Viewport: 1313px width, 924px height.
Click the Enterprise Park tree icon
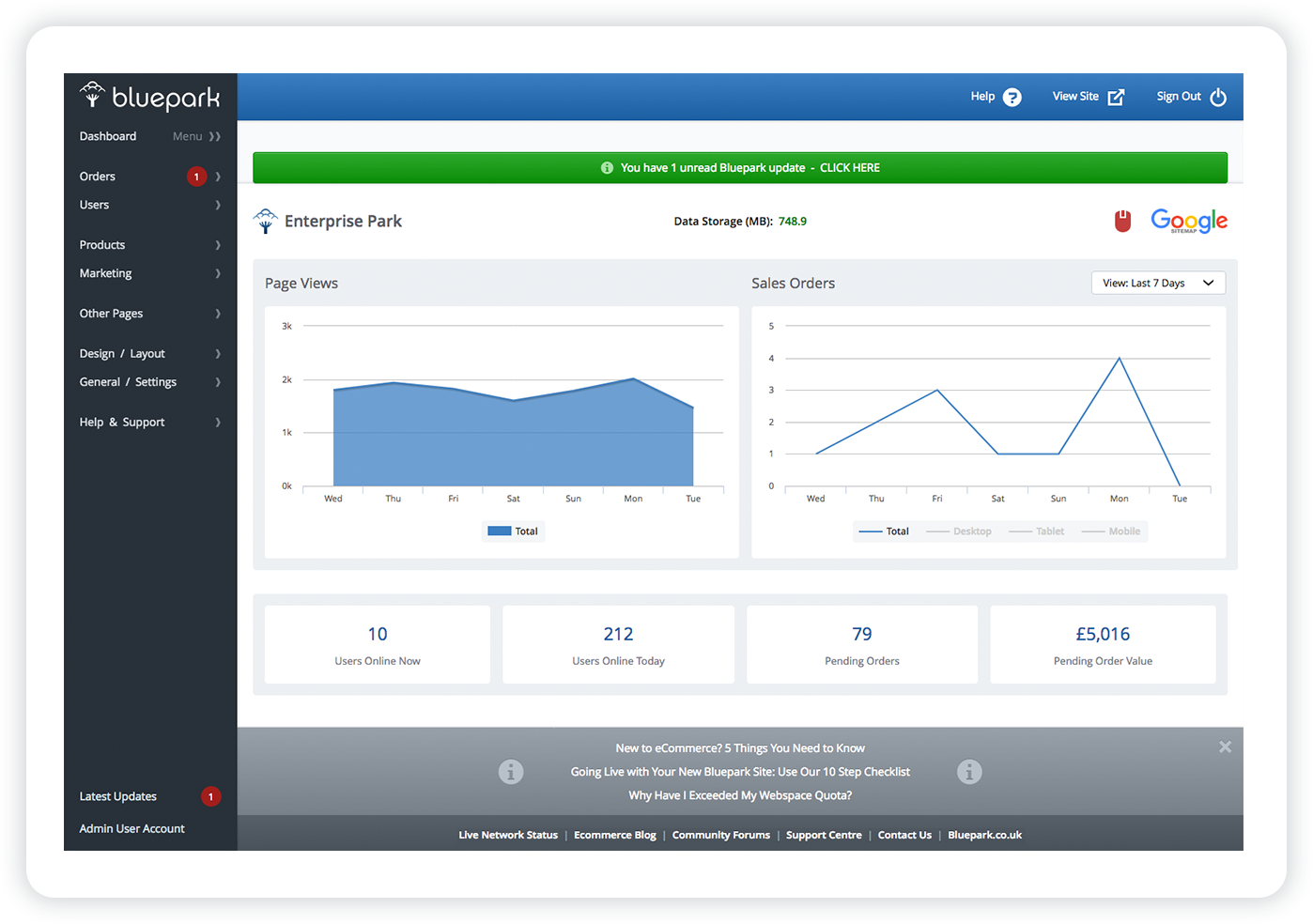[266, 221]
